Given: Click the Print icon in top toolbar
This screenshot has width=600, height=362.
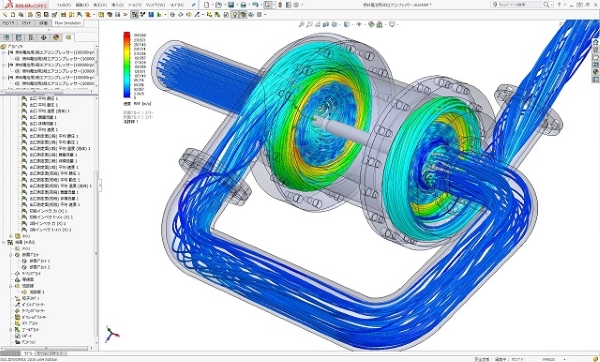Looking at the screenshot, I should pyautogui.click(x=243, y=5).
